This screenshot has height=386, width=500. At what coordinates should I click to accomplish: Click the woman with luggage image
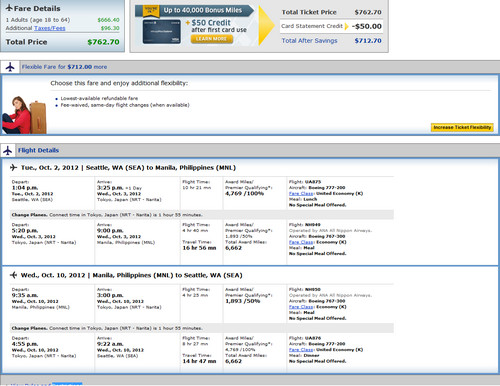coord(24,115)
